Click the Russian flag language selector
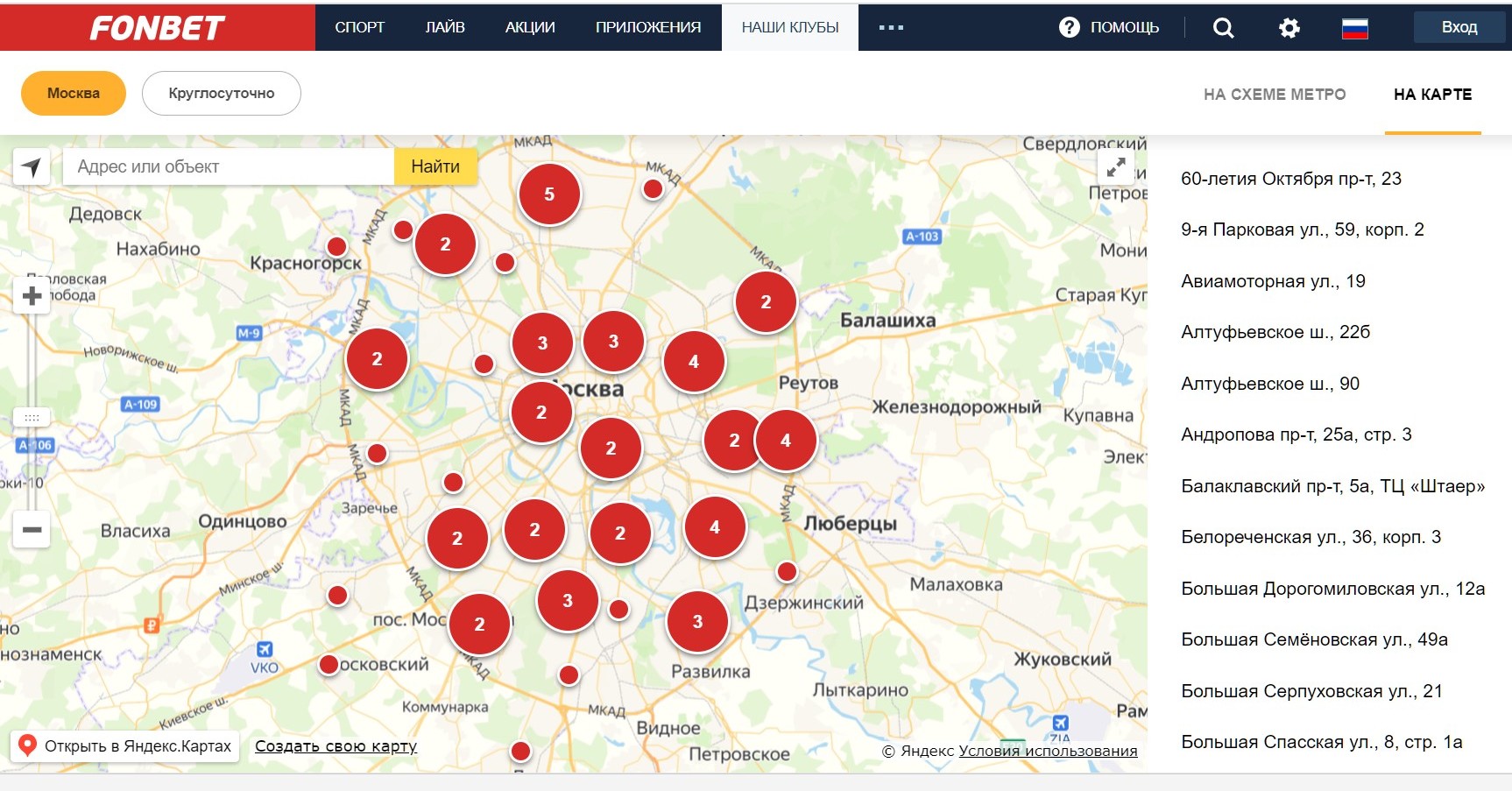1512x791 pixels. click(1354, 28)
